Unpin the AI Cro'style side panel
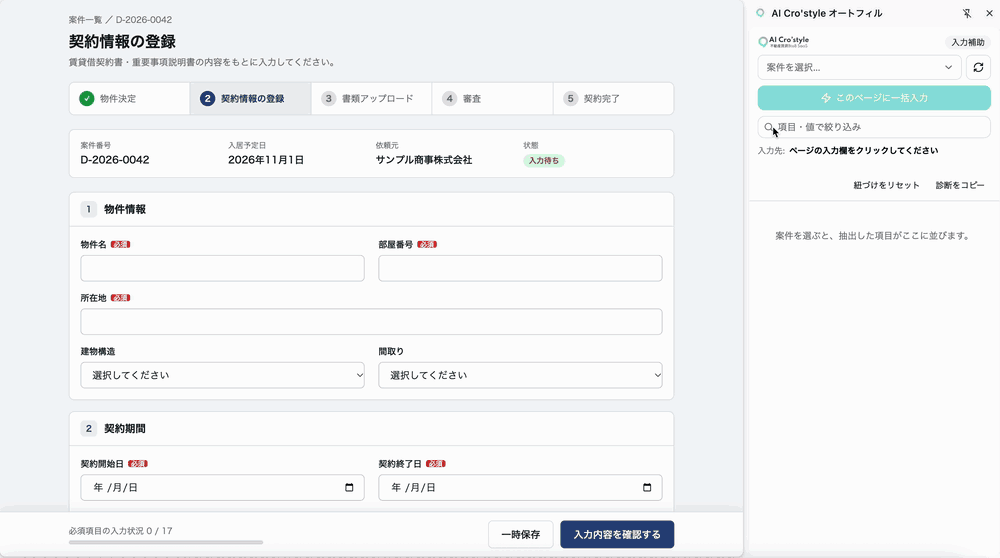This screenshot has width=1000, height=558. 967,13
